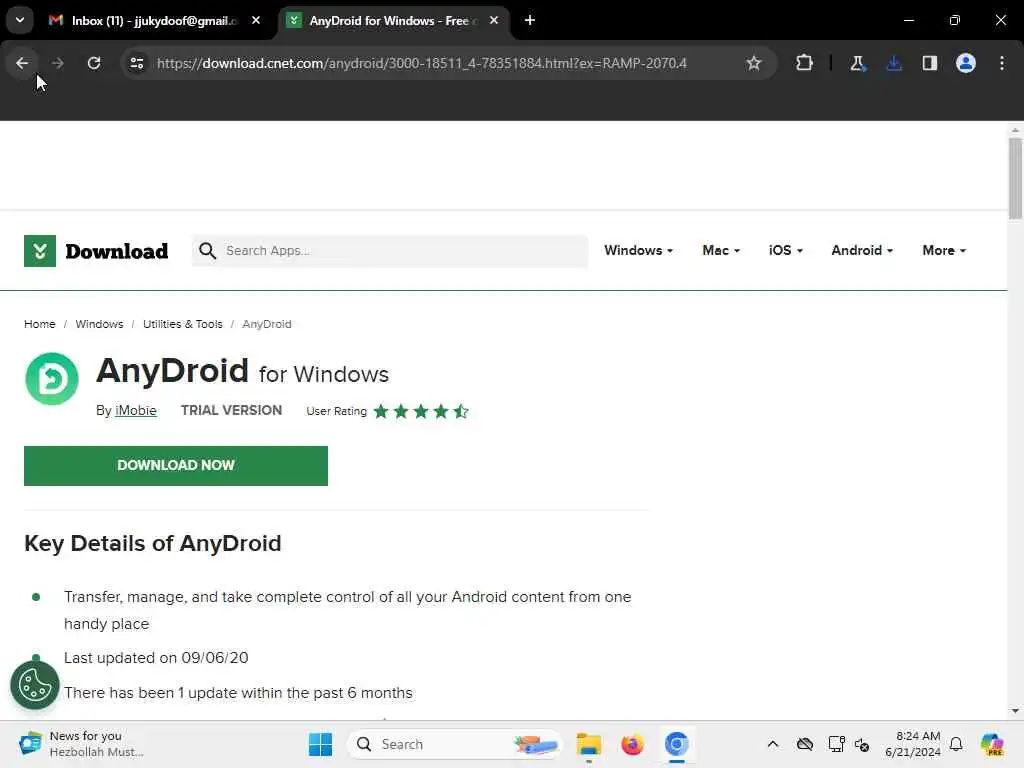This screenshot has height=768, width=1024.
Task: Open Utilities & Tools breadcrumb
Action: (x=183, y=324)
